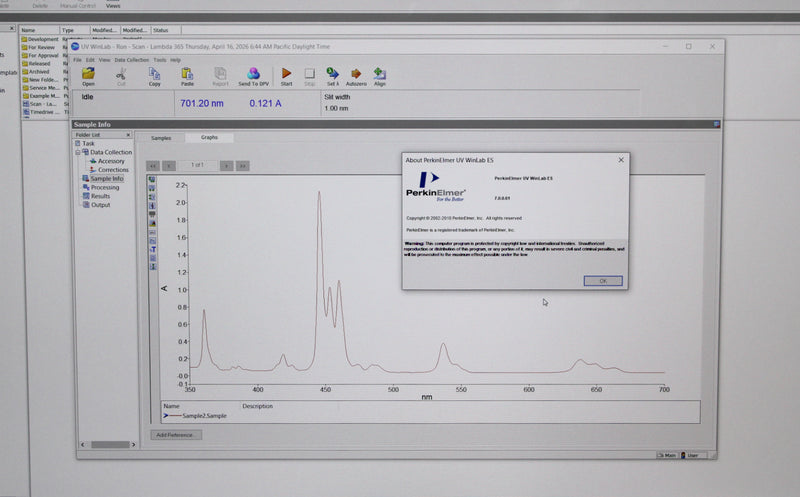Select Processing in the Folder List

point(105,187)
